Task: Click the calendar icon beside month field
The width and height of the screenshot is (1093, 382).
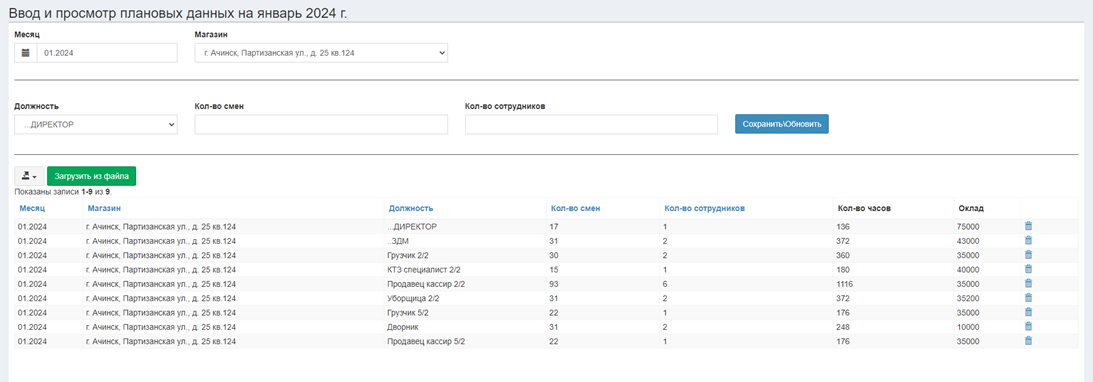Action: 26,53
